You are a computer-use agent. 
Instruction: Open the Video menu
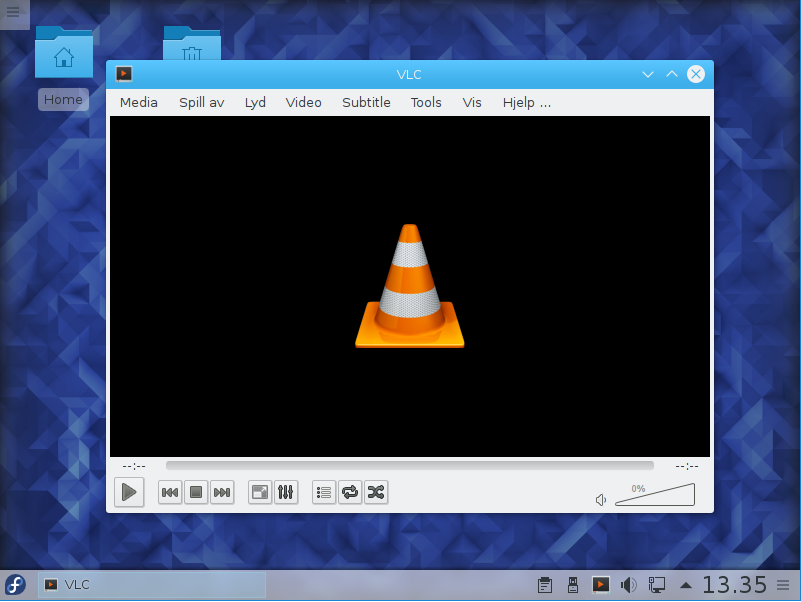(x=303, y=103)
